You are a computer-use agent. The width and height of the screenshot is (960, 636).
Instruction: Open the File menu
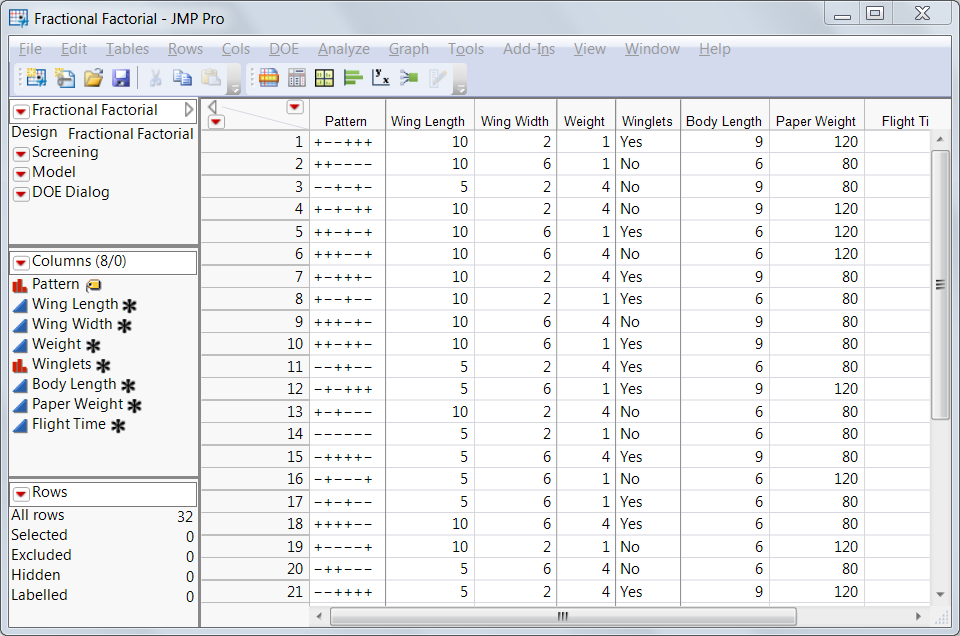(x=31, y=49)
